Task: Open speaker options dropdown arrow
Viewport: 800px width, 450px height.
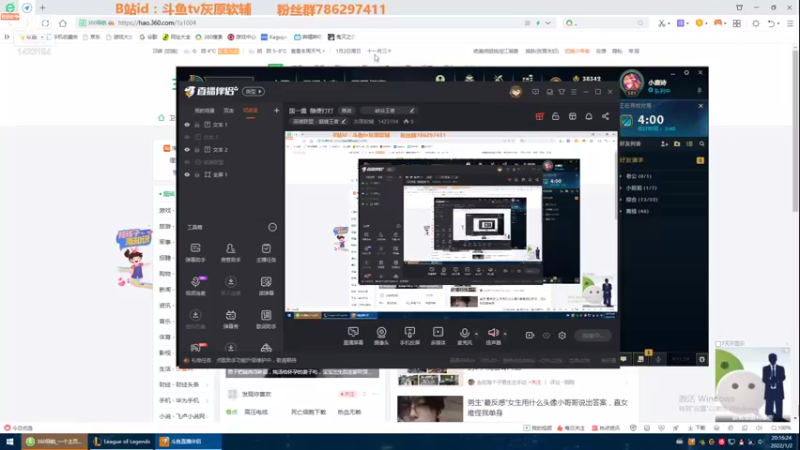Action: coord(505,334)
